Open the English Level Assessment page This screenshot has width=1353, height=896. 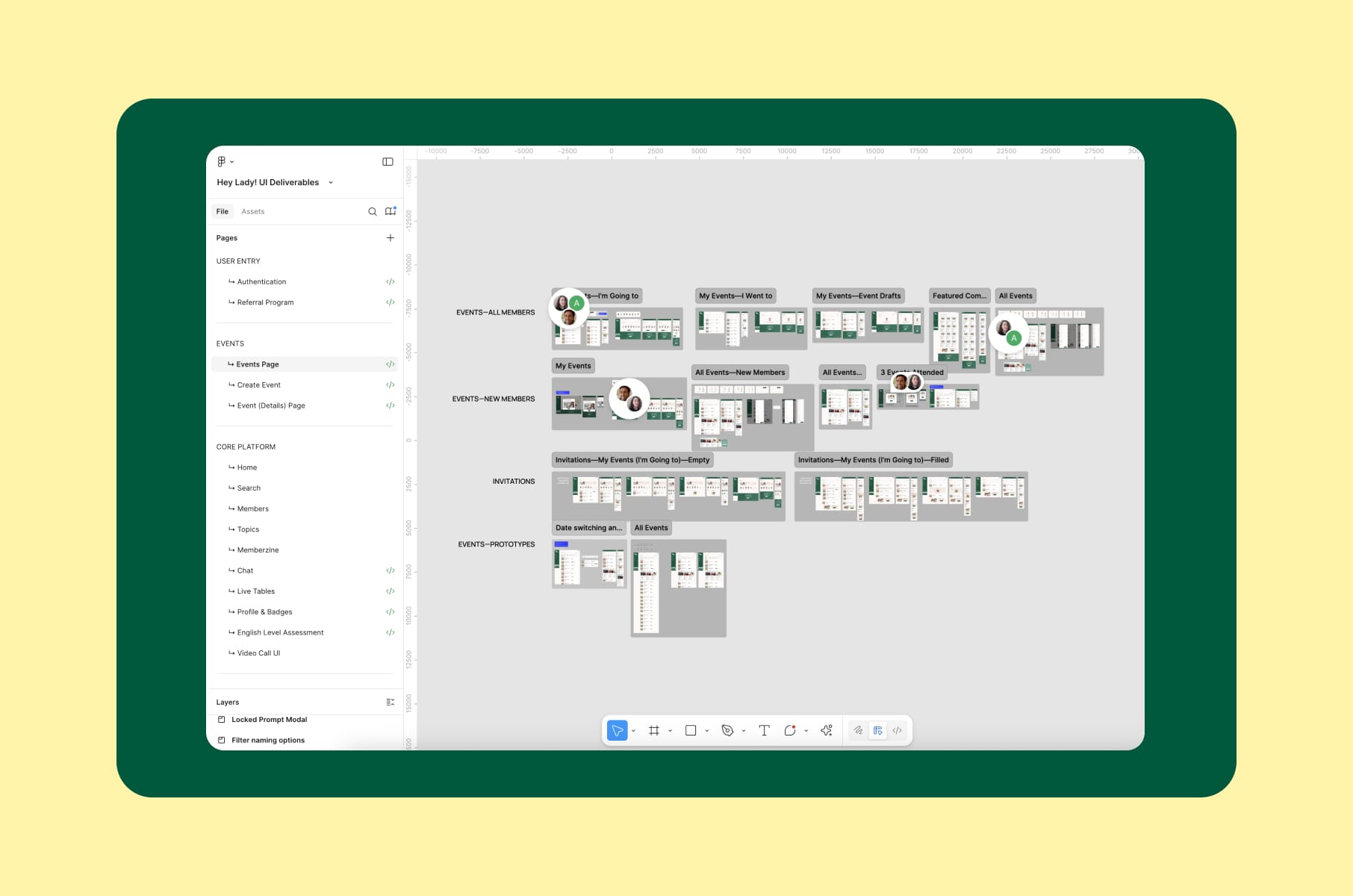tap(280, 632)
